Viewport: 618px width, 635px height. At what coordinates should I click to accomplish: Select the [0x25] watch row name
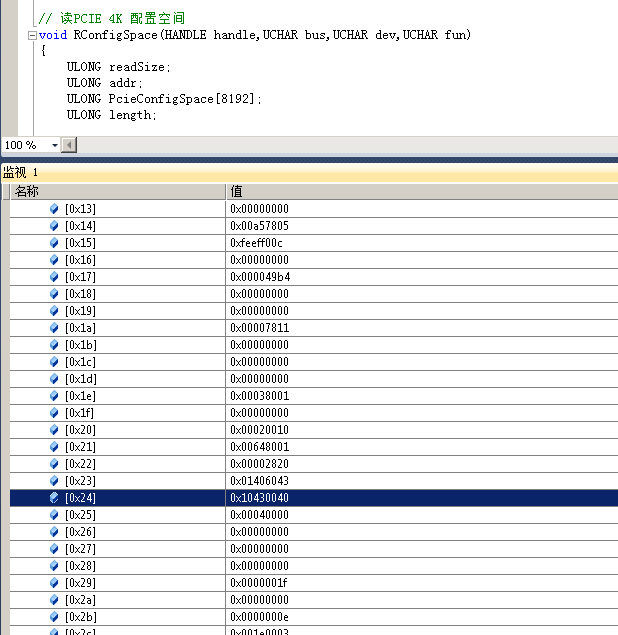point(80,515)
